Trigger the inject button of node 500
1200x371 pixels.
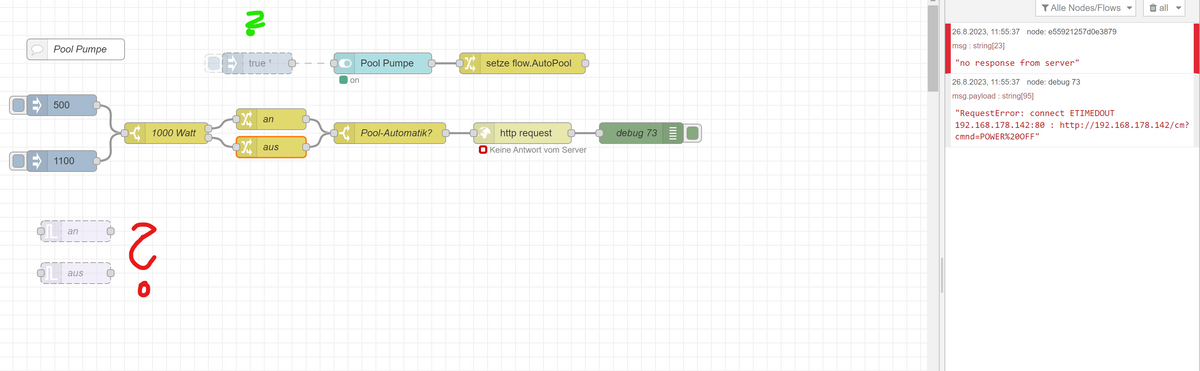tap(17, 106)
